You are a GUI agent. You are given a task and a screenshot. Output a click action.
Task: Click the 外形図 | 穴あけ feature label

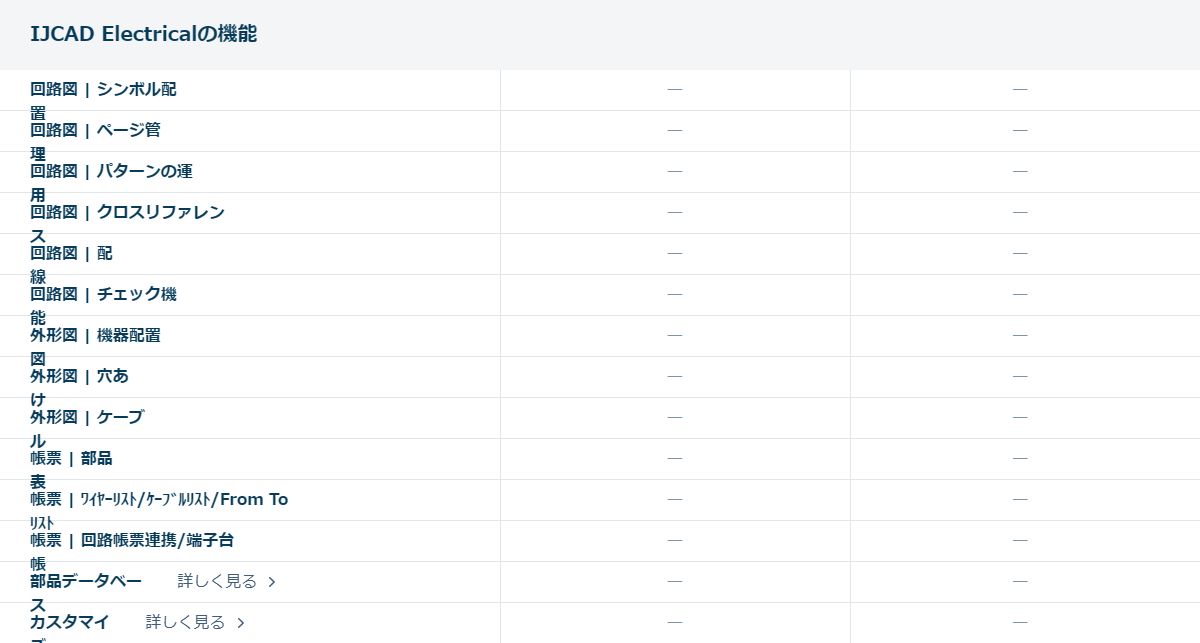tap(79, 377)
